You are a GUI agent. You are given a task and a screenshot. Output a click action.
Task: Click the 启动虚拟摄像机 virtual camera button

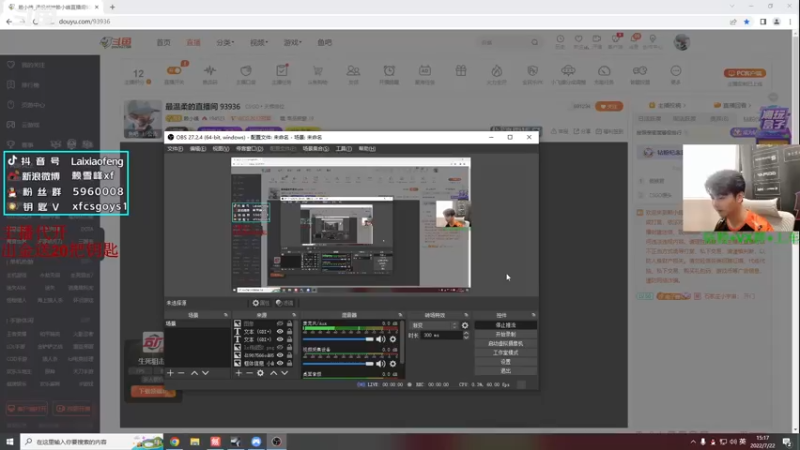click(506, 343)
